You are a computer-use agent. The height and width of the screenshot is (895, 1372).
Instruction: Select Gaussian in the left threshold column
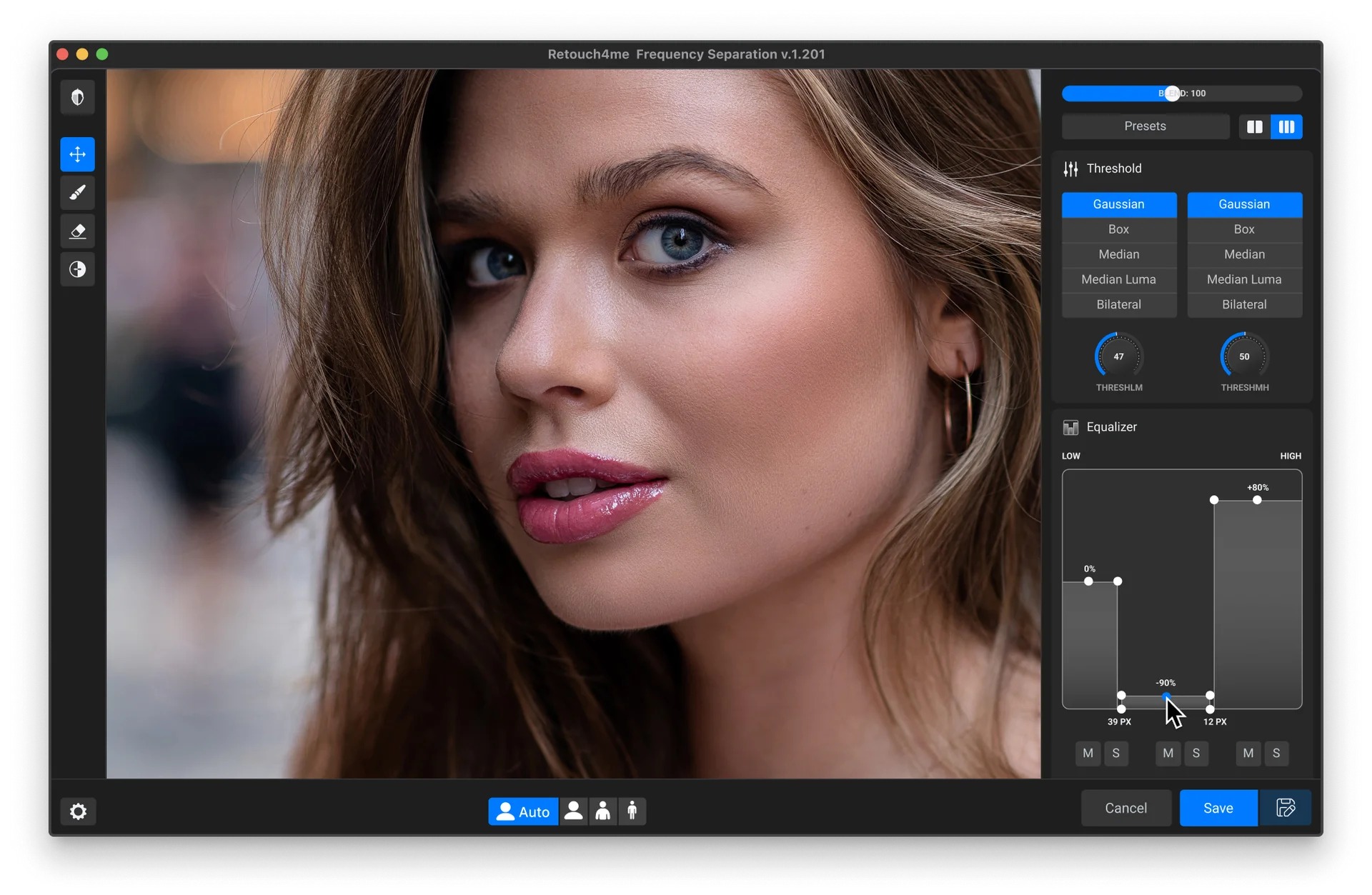[x=1118, y=204]
